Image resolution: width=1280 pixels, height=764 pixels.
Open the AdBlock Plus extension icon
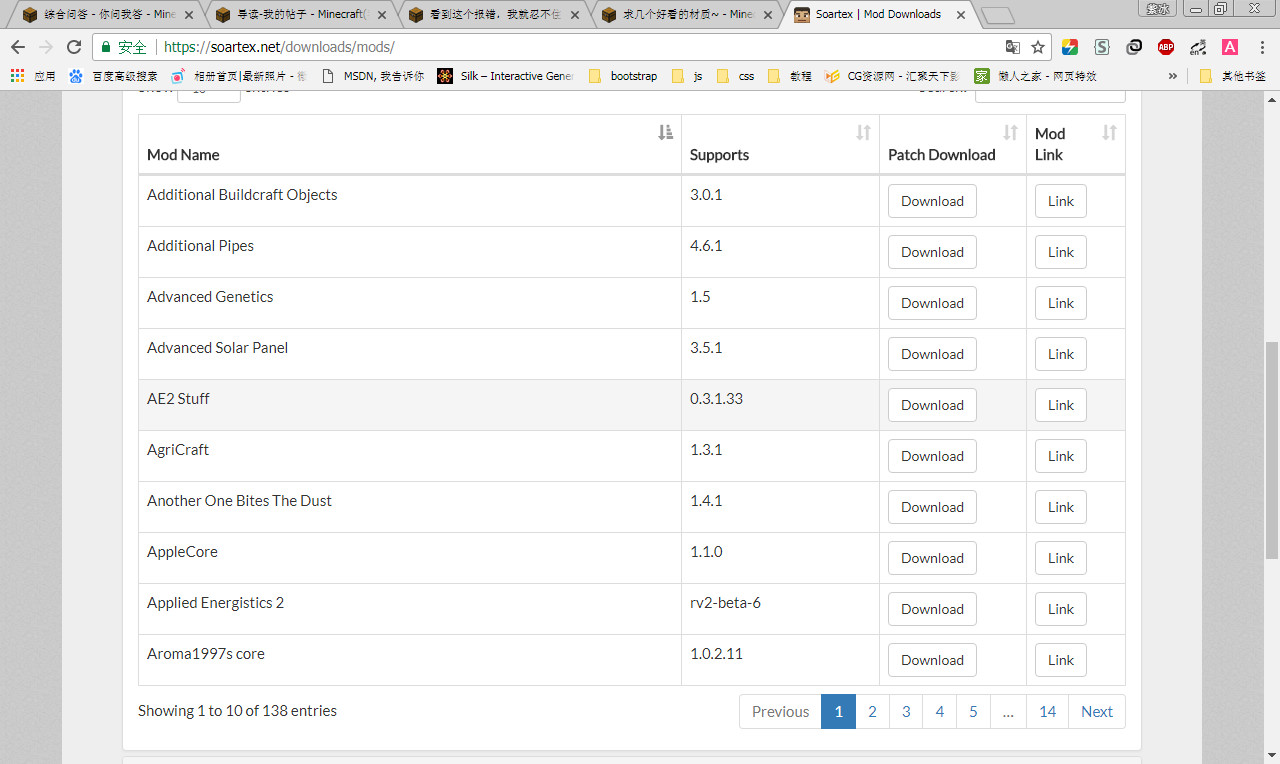pyautogui.click(x=1166, y=47)
